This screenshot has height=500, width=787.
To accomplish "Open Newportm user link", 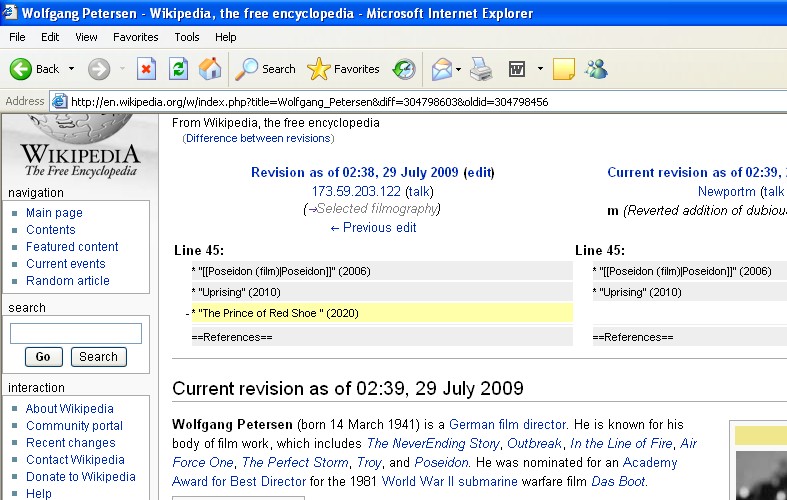I will point(727,192).
